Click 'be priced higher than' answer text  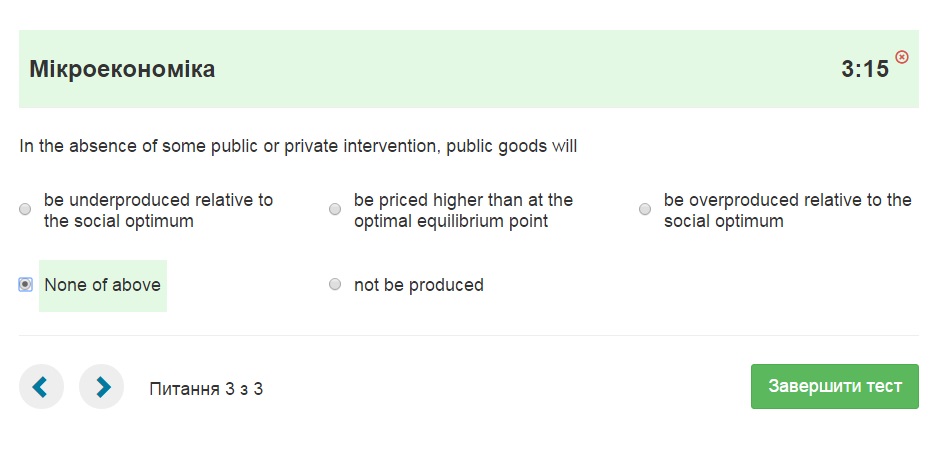point(463,200)
